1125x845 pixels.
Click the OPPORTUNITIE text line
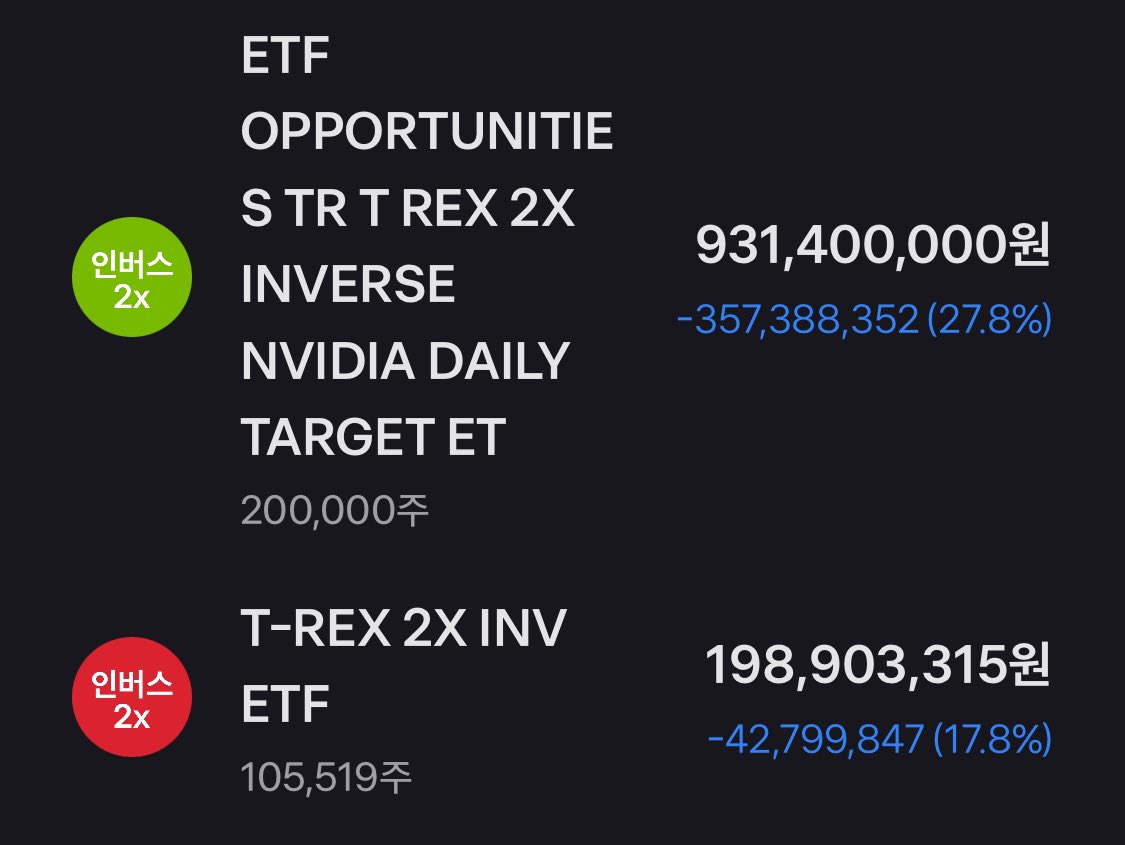point(427,133)
